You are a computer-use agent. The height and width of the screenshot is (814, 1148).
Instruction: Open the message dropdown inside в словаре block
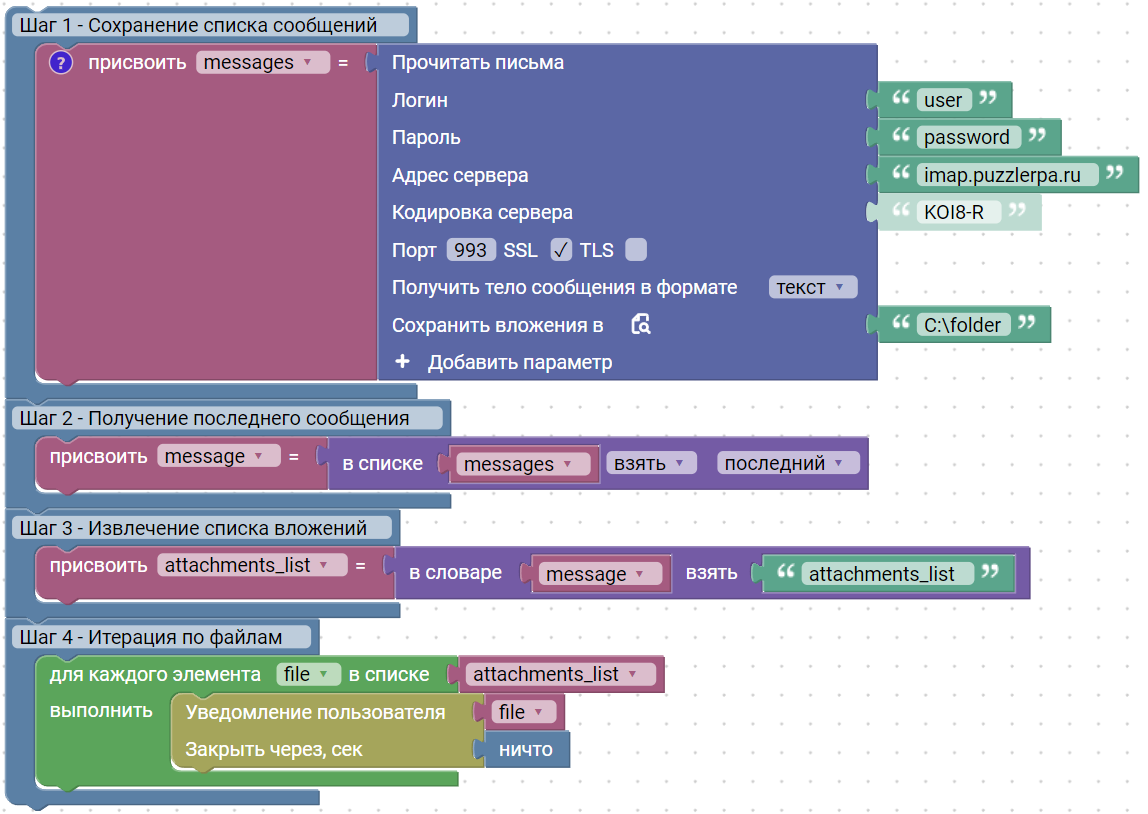[600, 574]
